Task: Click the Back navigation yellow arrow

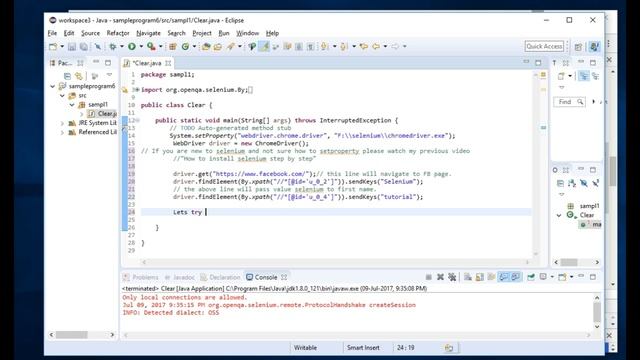Action: tap(376, 47)
